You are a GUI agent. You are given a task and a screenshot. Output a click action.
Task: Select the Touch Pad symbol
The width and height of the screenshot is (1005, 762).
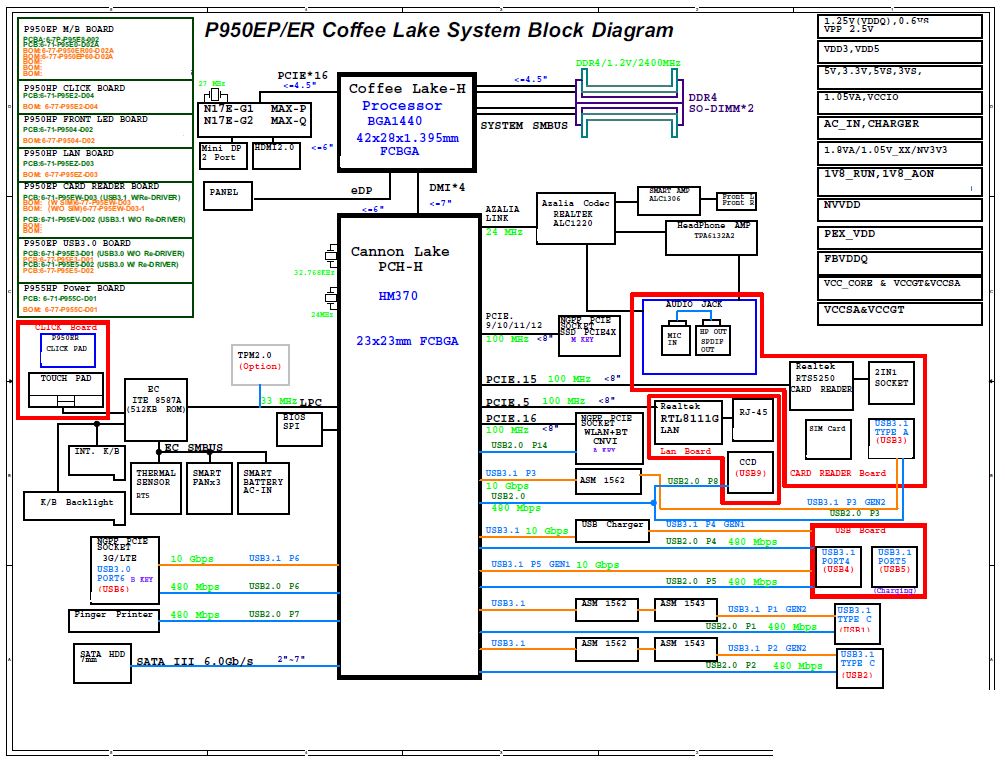click(x=66, y=390)
